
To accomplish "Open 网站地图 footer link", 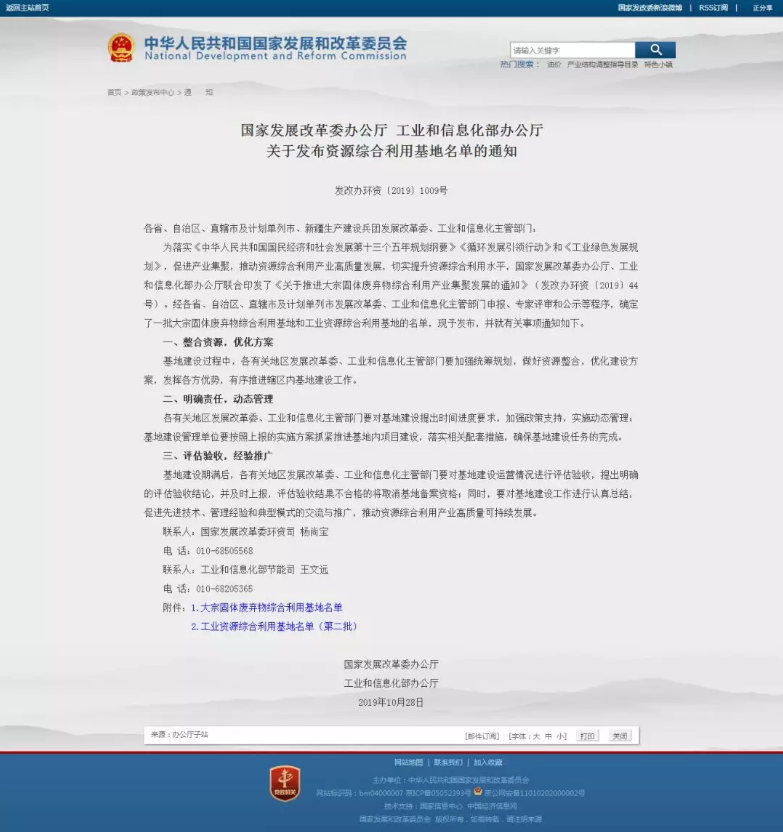I will coord(408,762).
